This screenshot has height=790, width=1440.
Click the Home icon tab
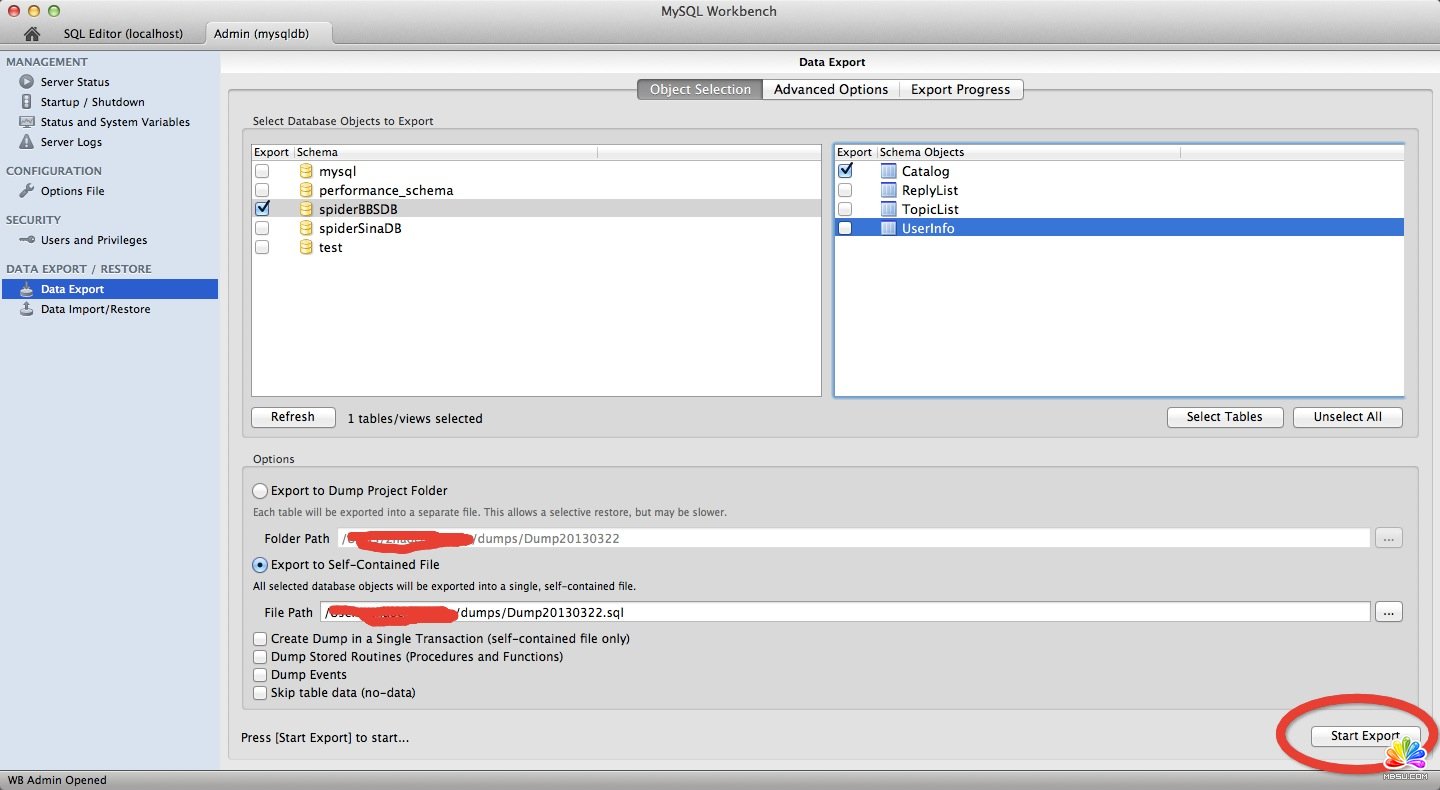(32, 34)
